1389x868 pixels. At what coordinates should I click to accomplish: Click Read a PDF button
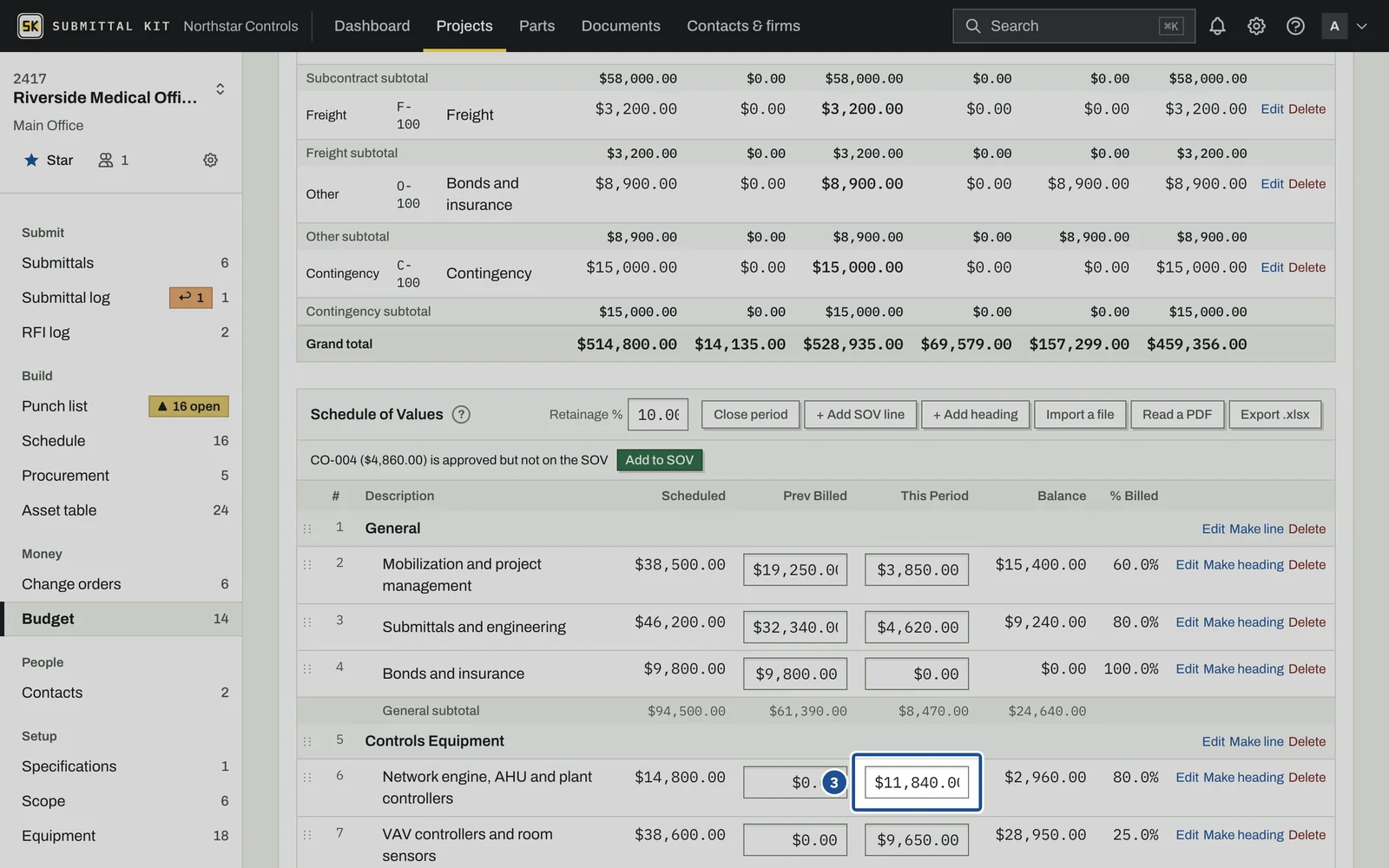(1177, 415)
